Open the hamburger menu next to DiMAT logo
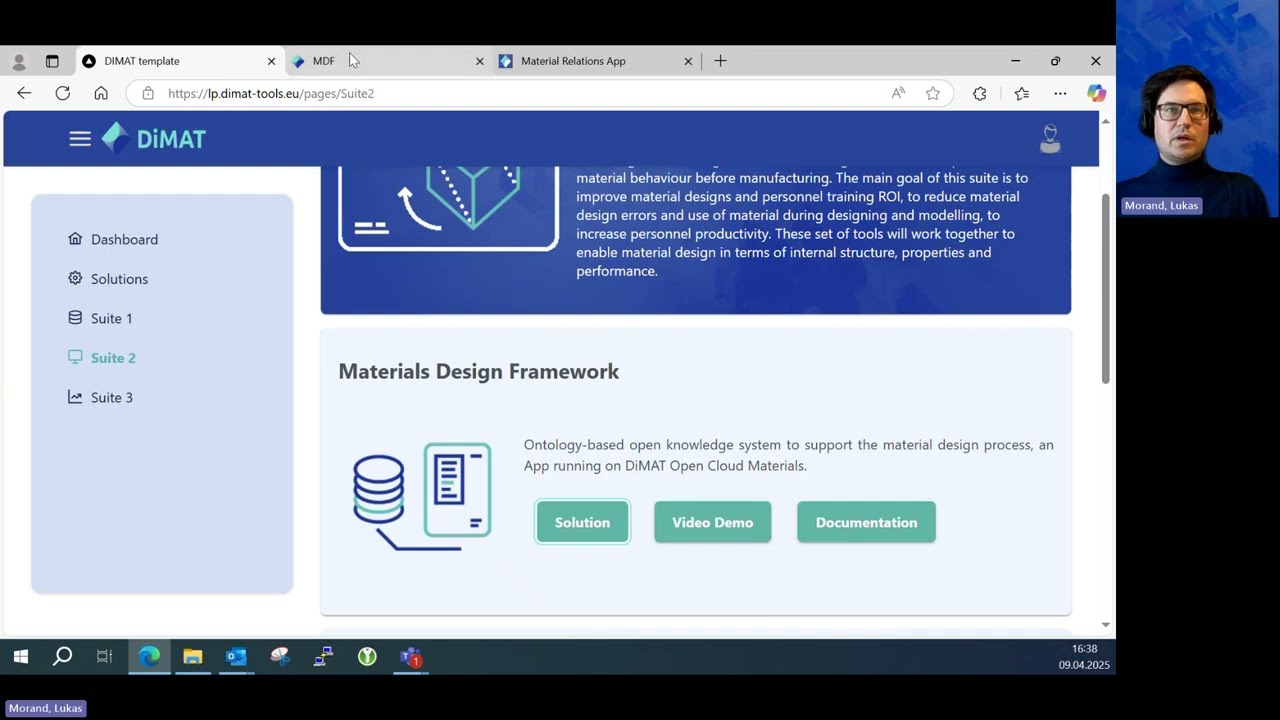Image resolution: width=1280 pixels, height=720 pixels. point(80,139)
